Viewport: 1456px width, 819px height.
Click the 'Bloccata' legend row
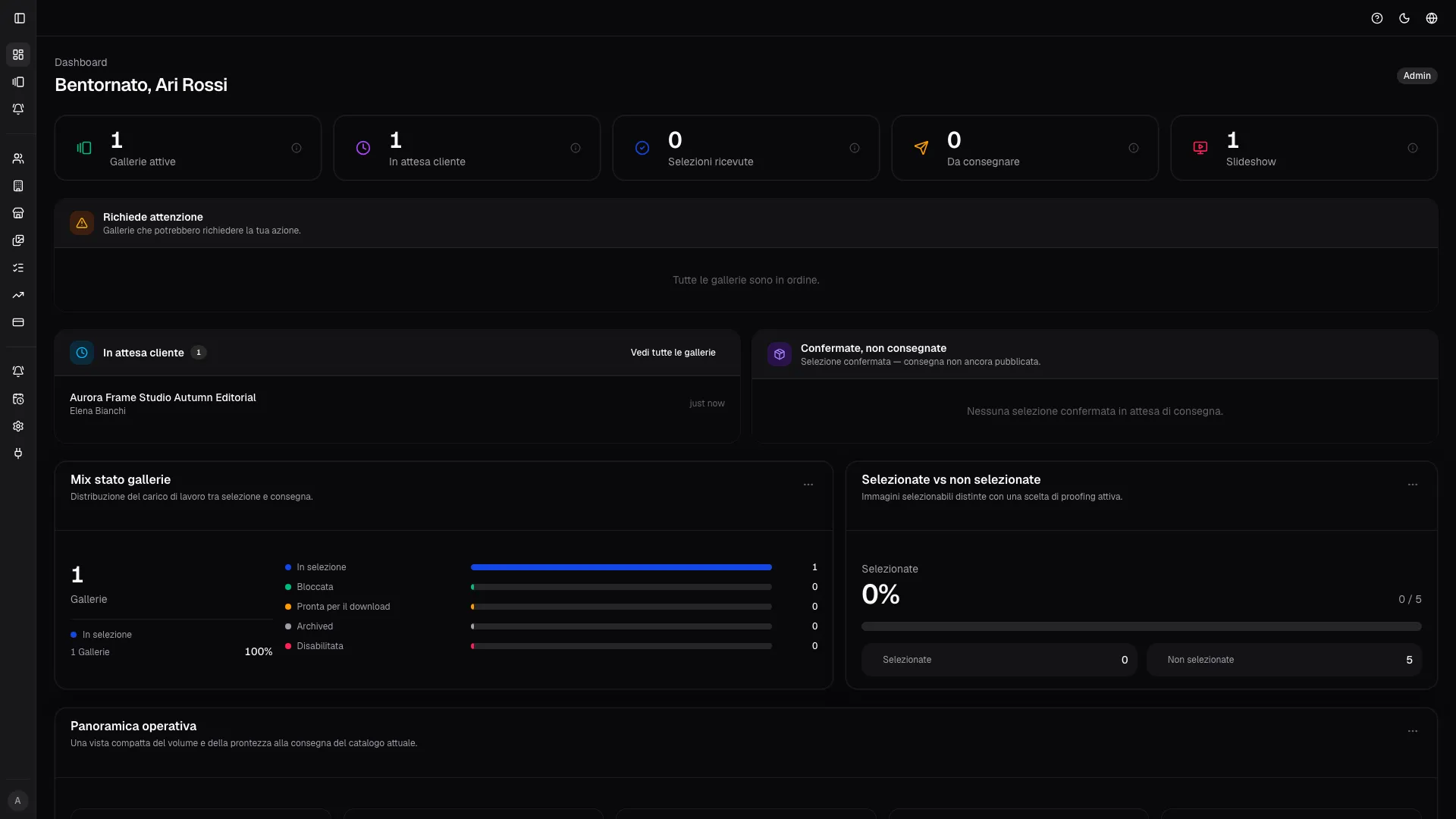pyautogui.click(x=551, y=587)
